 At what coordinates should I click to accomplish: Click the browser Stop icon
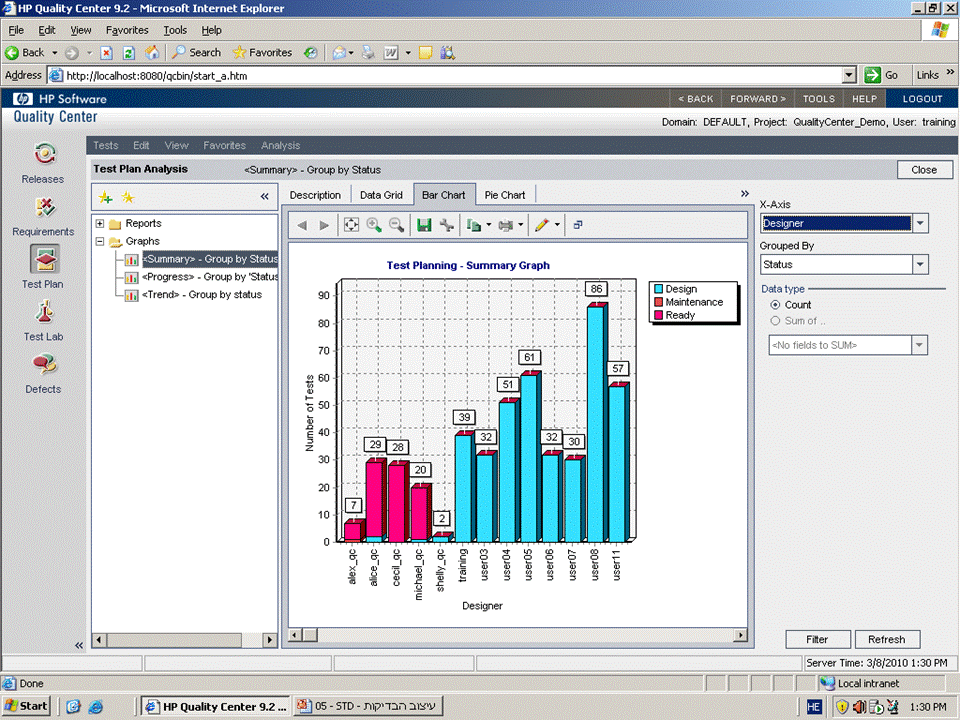click(x=106, y=53)
